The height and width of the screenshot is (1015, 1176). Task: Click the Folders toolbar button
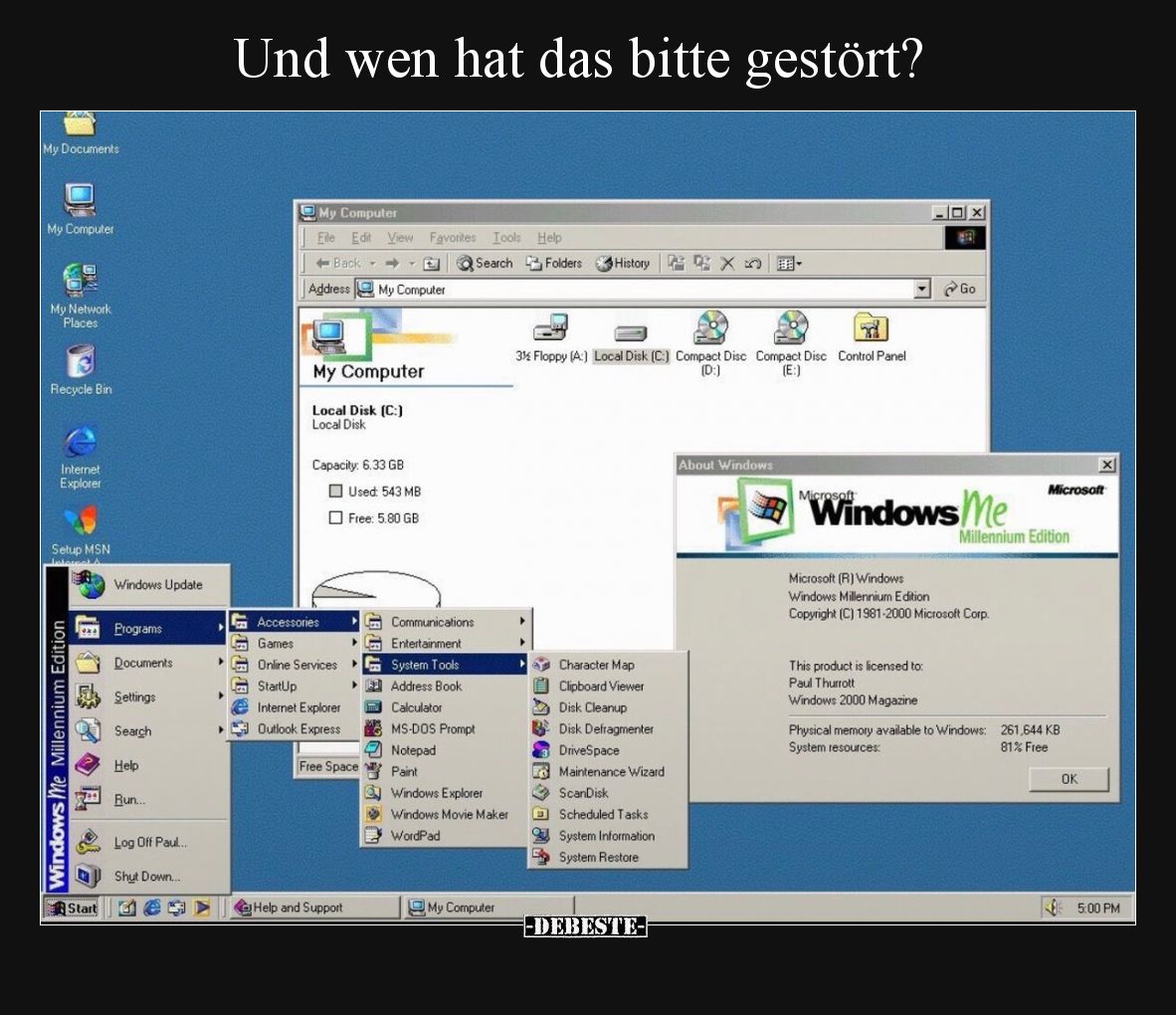point(553,264)
